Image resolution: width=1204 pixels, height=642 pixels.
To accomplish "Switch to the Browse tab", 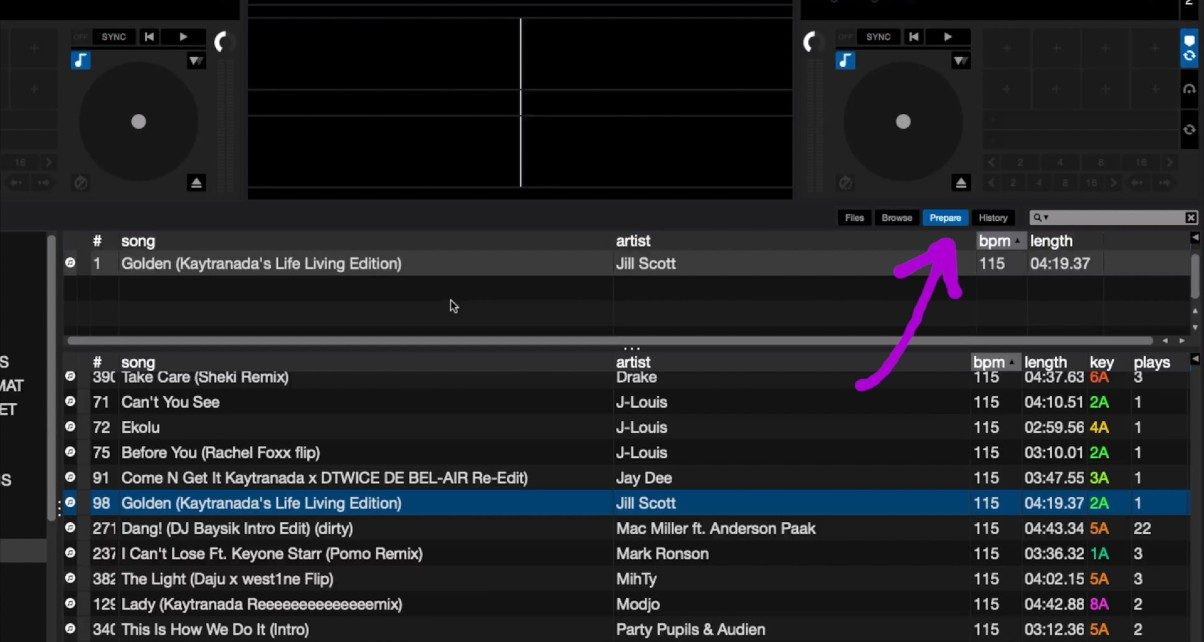I will coord(896,217).
